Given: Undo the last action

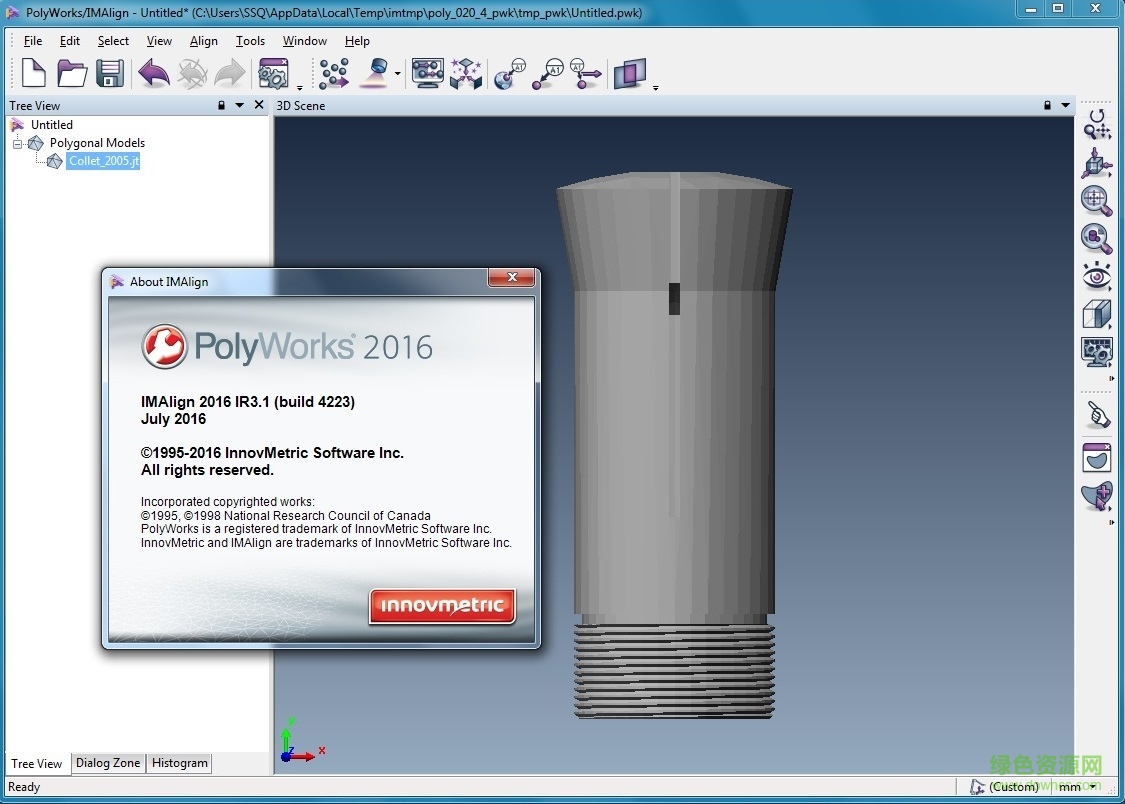Looking at the screenshot, I should click(x=151, y=73).
